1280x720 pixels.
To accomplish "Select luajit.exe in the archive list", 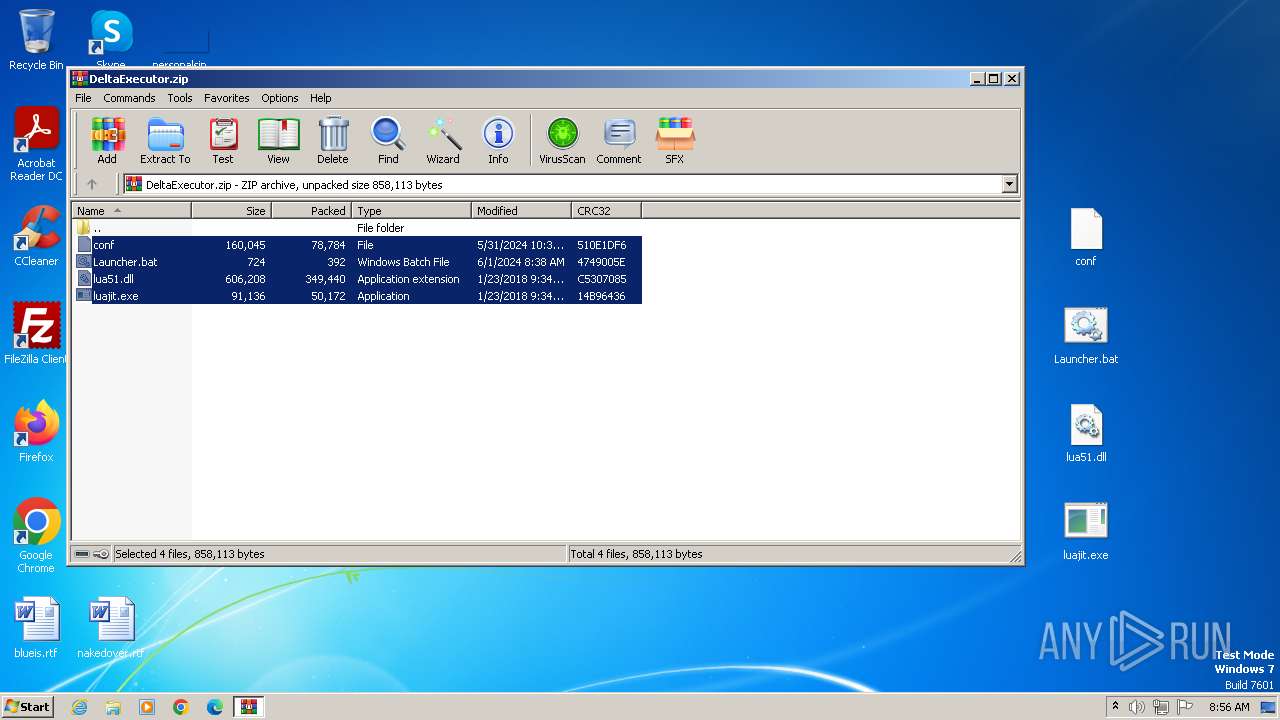I will (357, 296).
